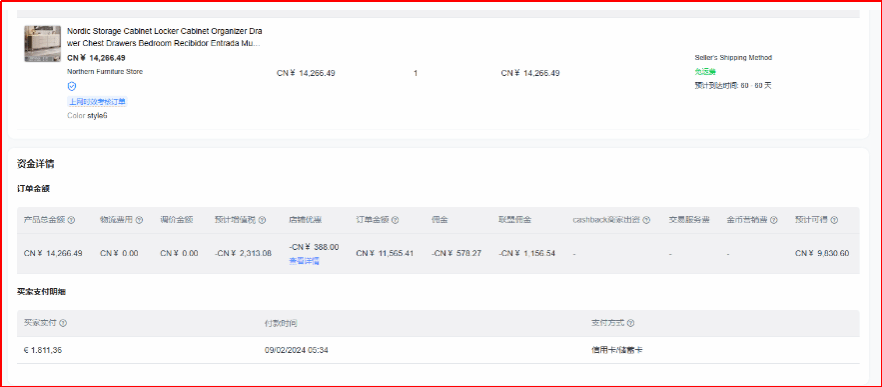Open the 查看详情 link under store discount
The width and height of the screenshot is (882, 387).
304,261
